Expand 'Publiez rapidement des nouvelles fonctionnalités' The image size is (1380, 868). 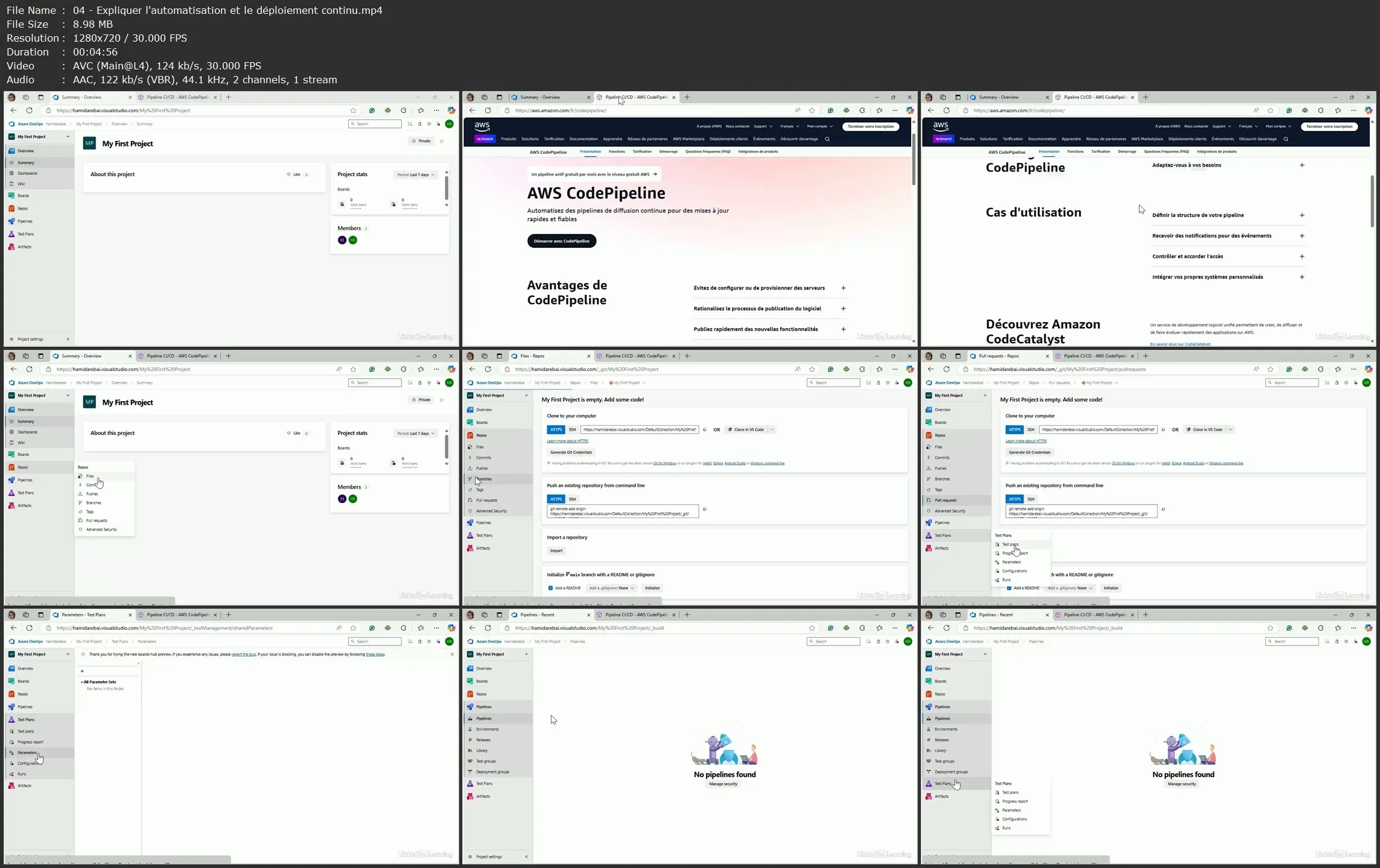point(769,329)
